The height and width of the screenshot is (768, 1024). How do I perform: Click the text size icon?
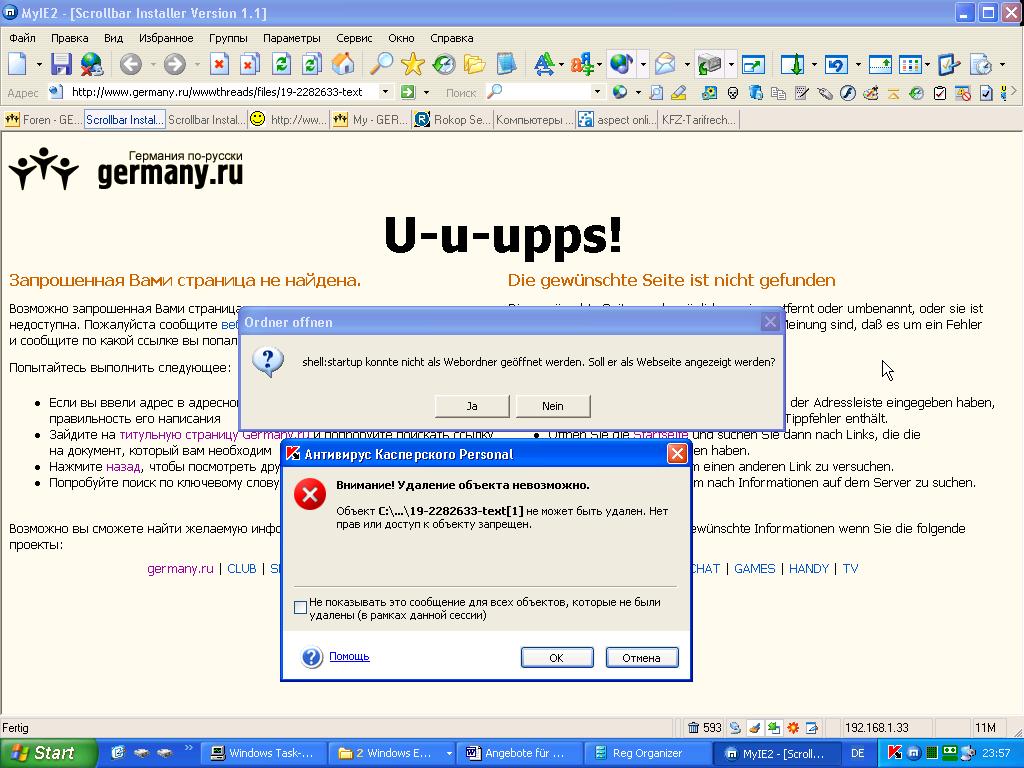tap(543, 64)
